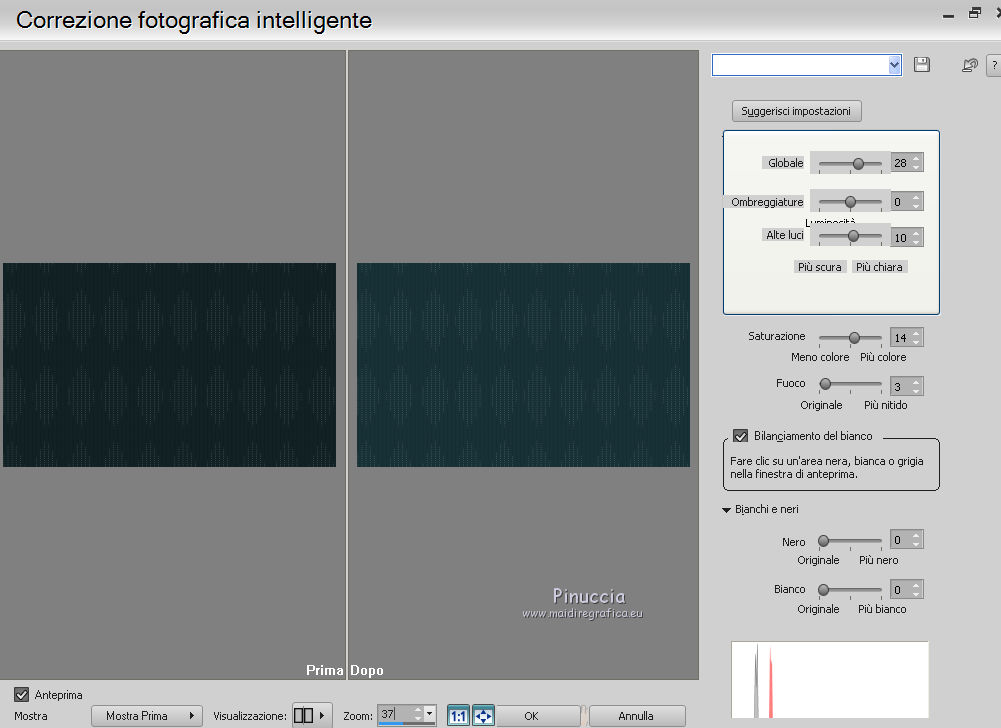The image size is (1001, 728).
Task: Open help with the question mark button
Action: [x=994, y=65]
